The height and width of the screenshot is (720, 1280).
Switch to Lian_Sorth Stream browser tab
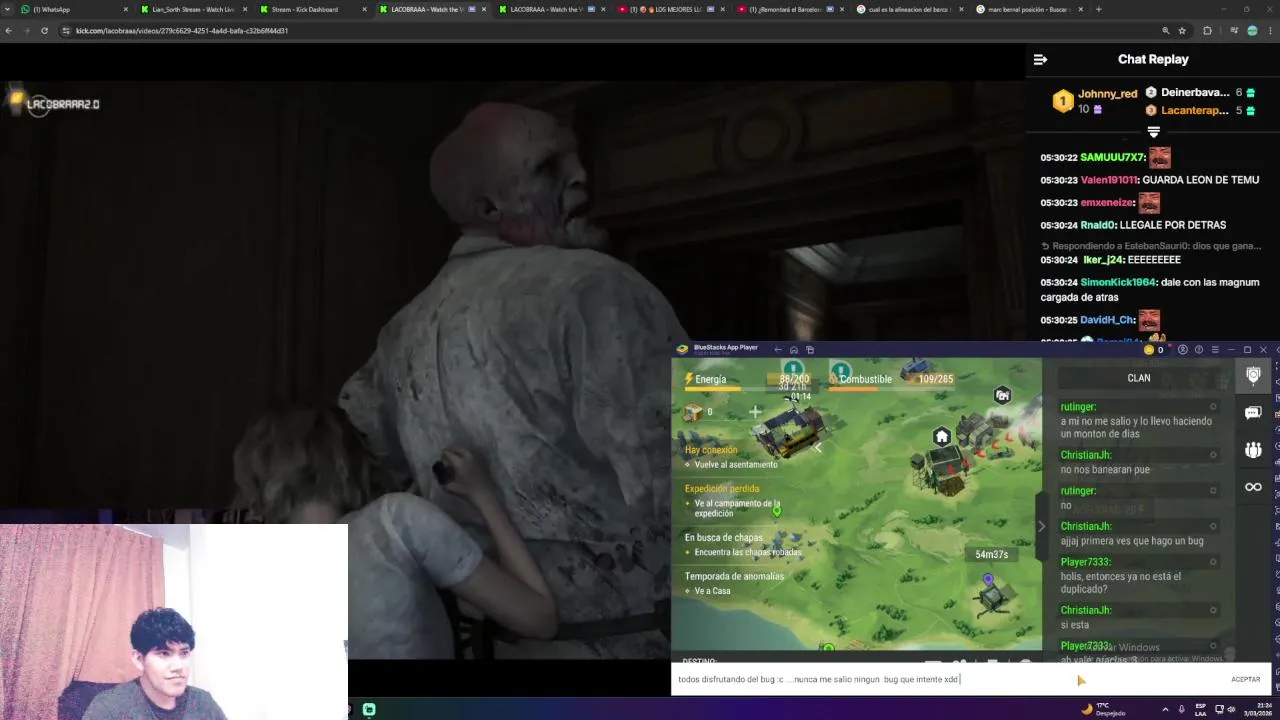point(193,9)
